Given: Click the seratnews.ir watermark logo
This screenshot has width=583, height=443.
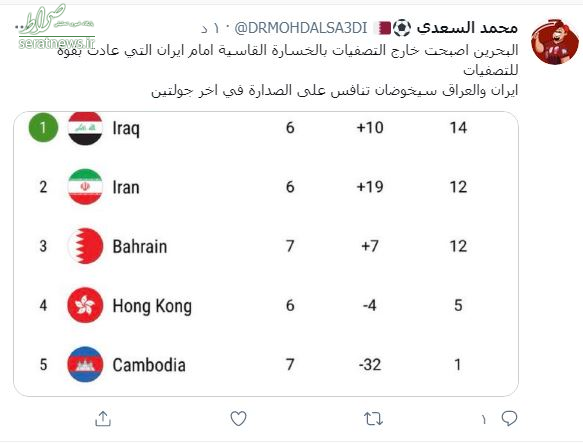Looking at the screenshot, I should click(56, 27).
